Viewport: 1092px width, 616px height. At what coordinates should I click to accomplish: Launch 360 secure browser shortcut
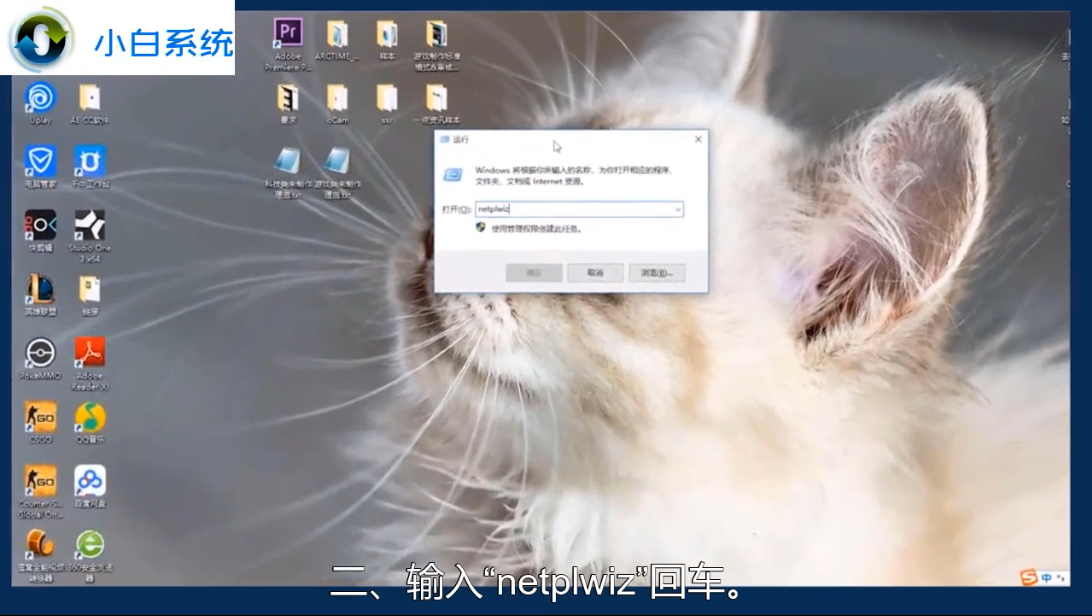pos(89,545)
